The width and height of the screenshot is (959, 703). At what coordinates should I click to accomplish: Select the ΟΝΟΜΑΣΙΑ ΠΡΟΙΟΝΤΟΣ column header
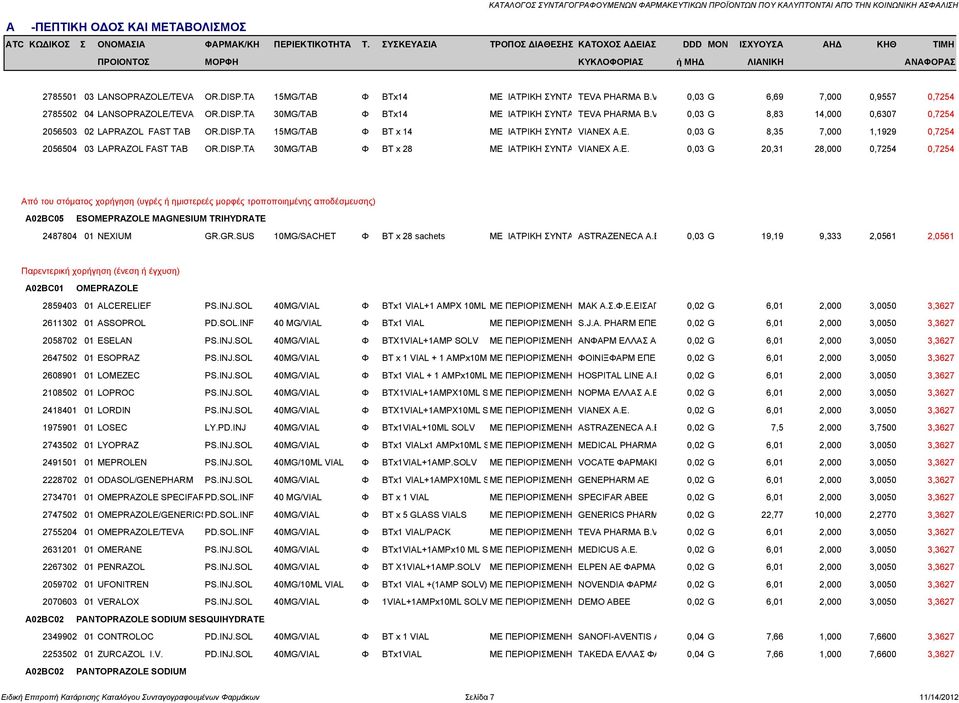[x=123, y=53]
